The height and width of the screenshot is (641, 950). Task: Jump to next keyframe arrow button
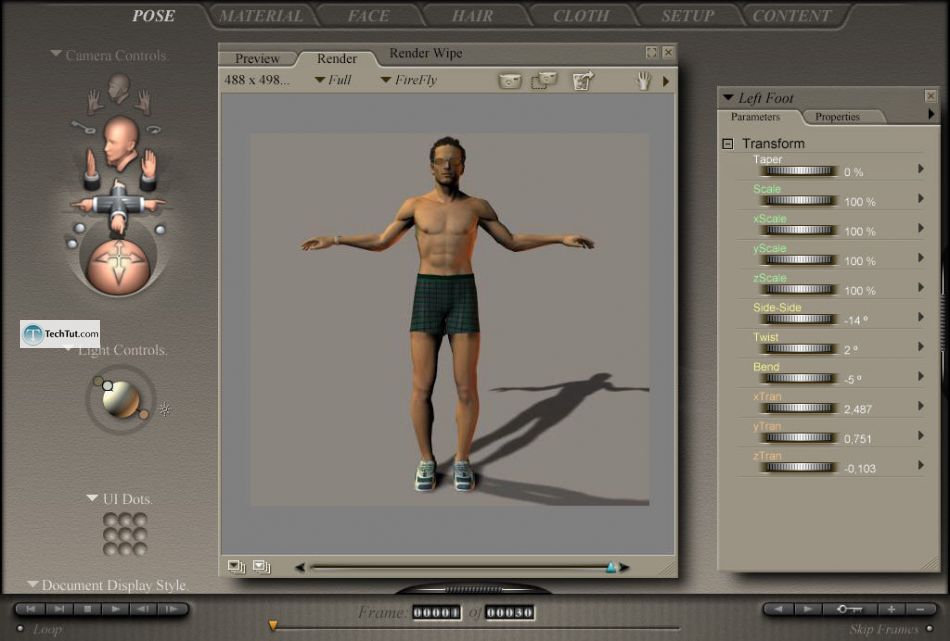point(808,609)
